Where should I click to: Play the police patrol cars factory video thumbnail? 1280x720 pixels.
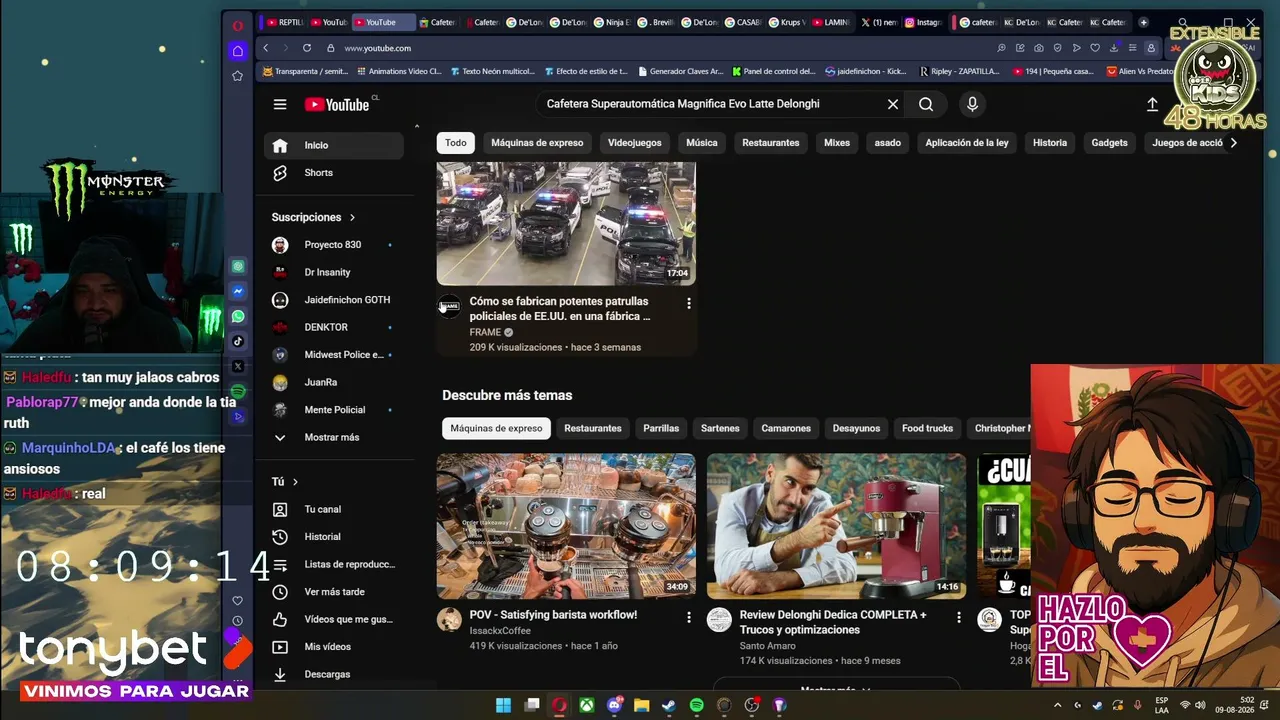[x=566, y=223]
